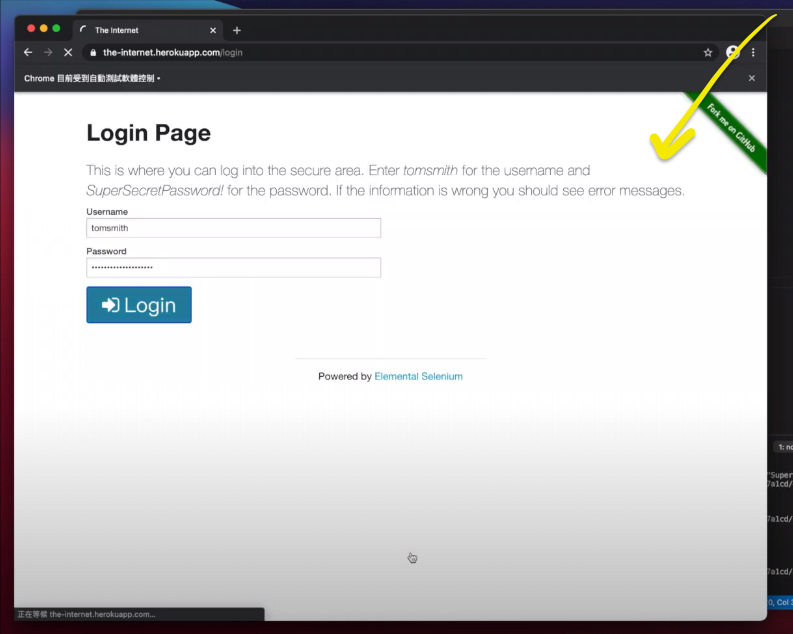Click the 'Login Page' heading
Screen dimensions: 793x634
(149, 133)
